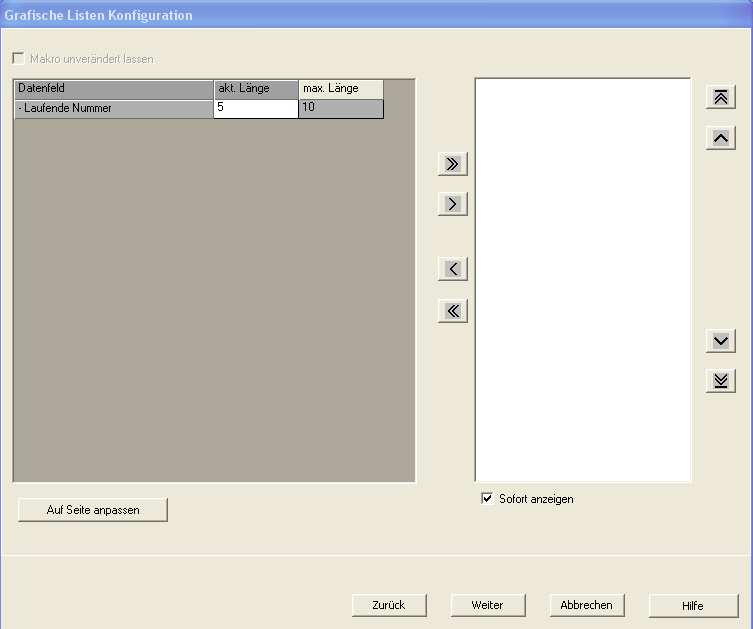
Task: Remove selected field with single left arrow
Action: pyautogui.click(x=452, y=269)
